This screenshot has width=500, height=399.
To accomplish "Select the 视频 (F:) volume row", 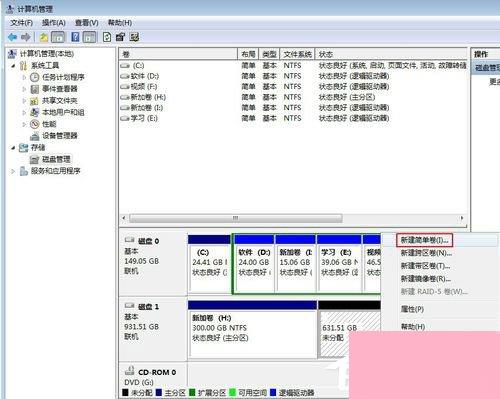I will (293, 87).
